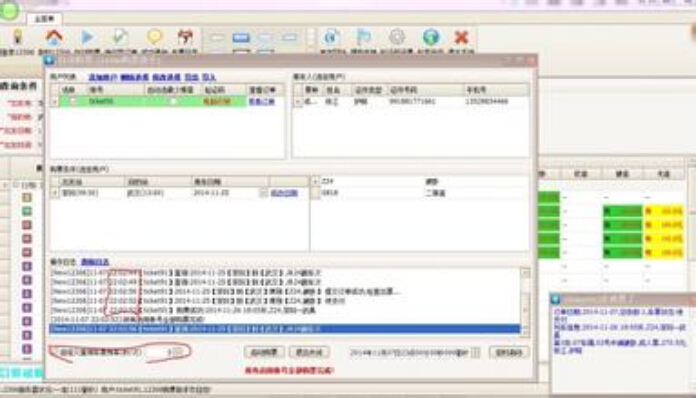Click the house icon in toolbar
This screenshot has width=698, height=398.
pos(54,37)
